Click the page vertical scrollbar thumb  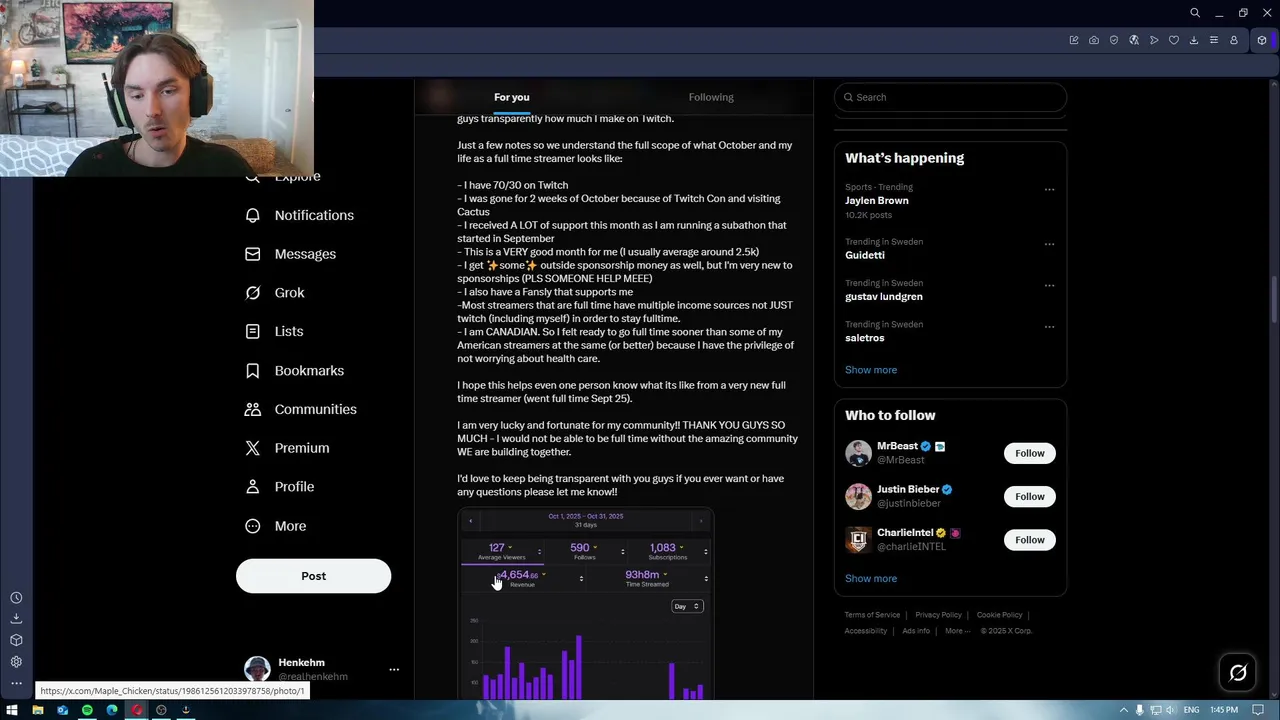[x=1273, y=298]
